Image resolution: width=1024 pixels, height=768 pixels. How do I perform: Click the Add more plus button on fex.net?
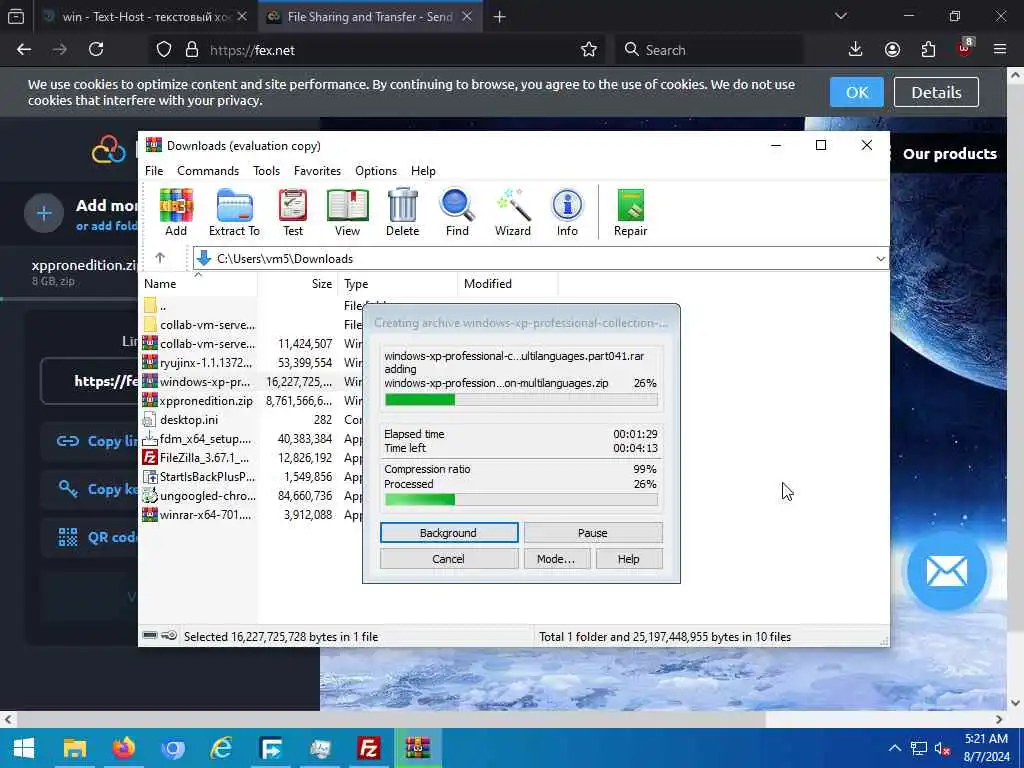[x=44, y=213]
